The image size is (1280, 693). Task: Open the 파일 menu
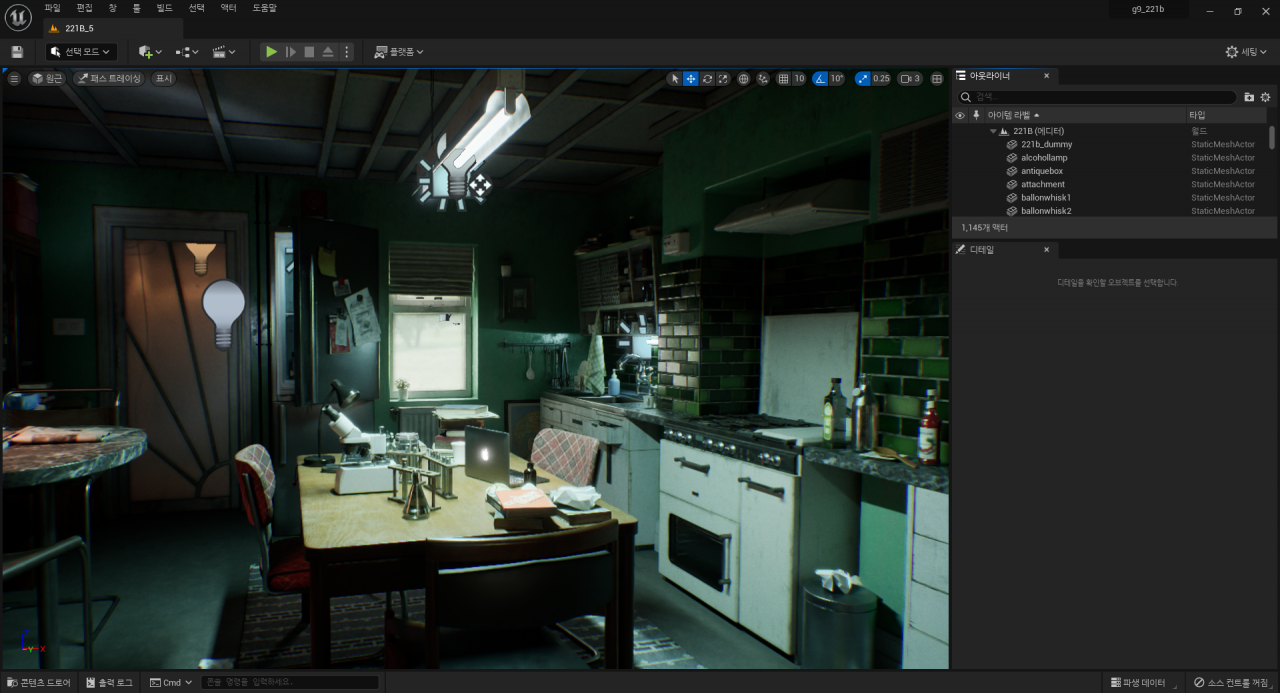[x=52, y=8]
